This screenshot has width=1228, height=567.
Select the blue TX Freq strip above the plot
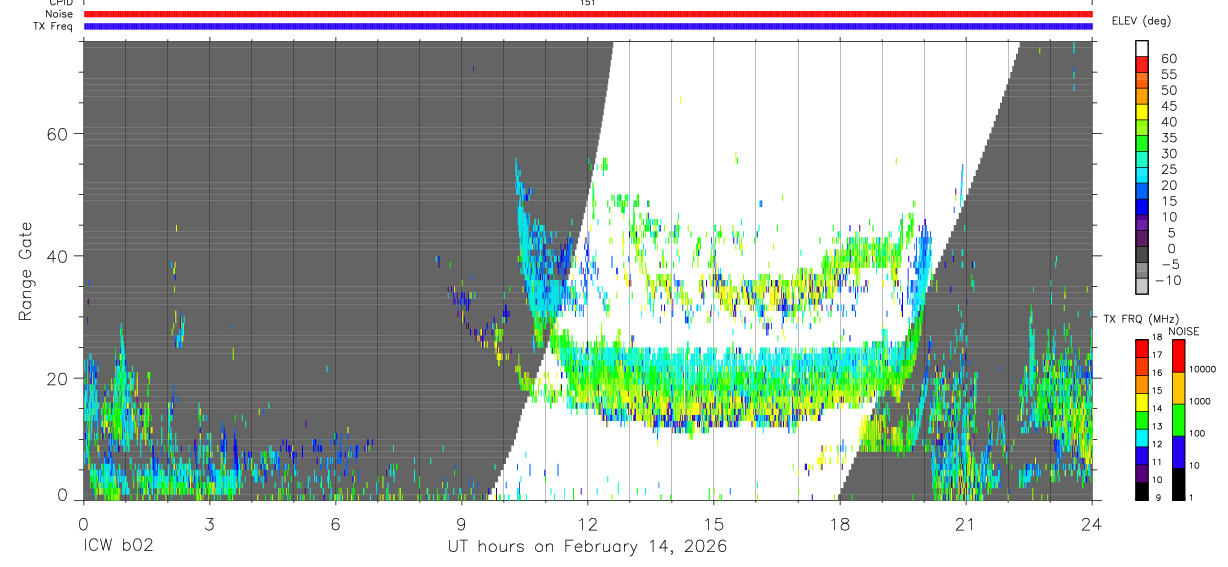click(588, 26)
